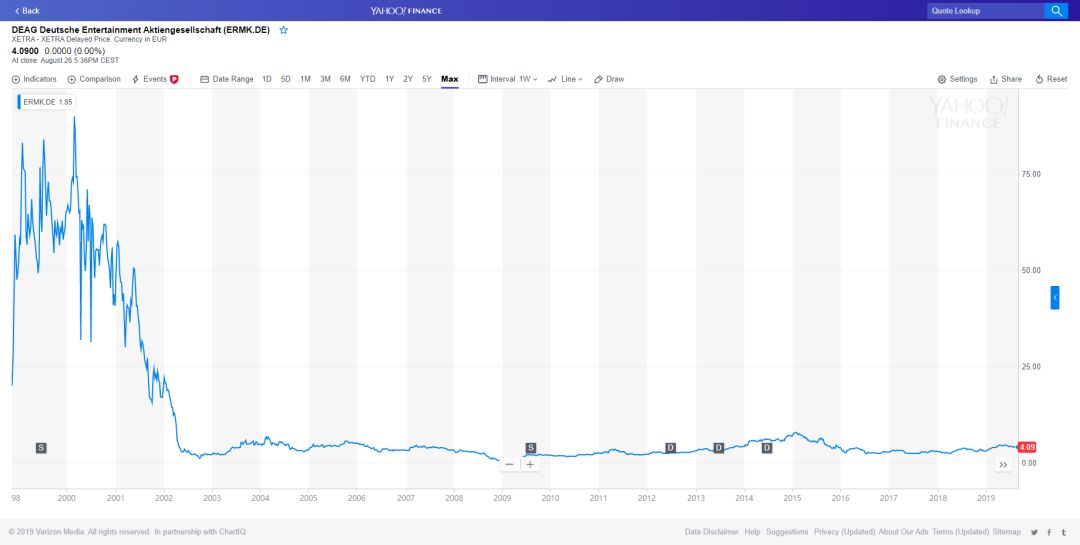Toggle the Events option
The width and height of the screenshot is (1080, 545).
tap(155, 79)
